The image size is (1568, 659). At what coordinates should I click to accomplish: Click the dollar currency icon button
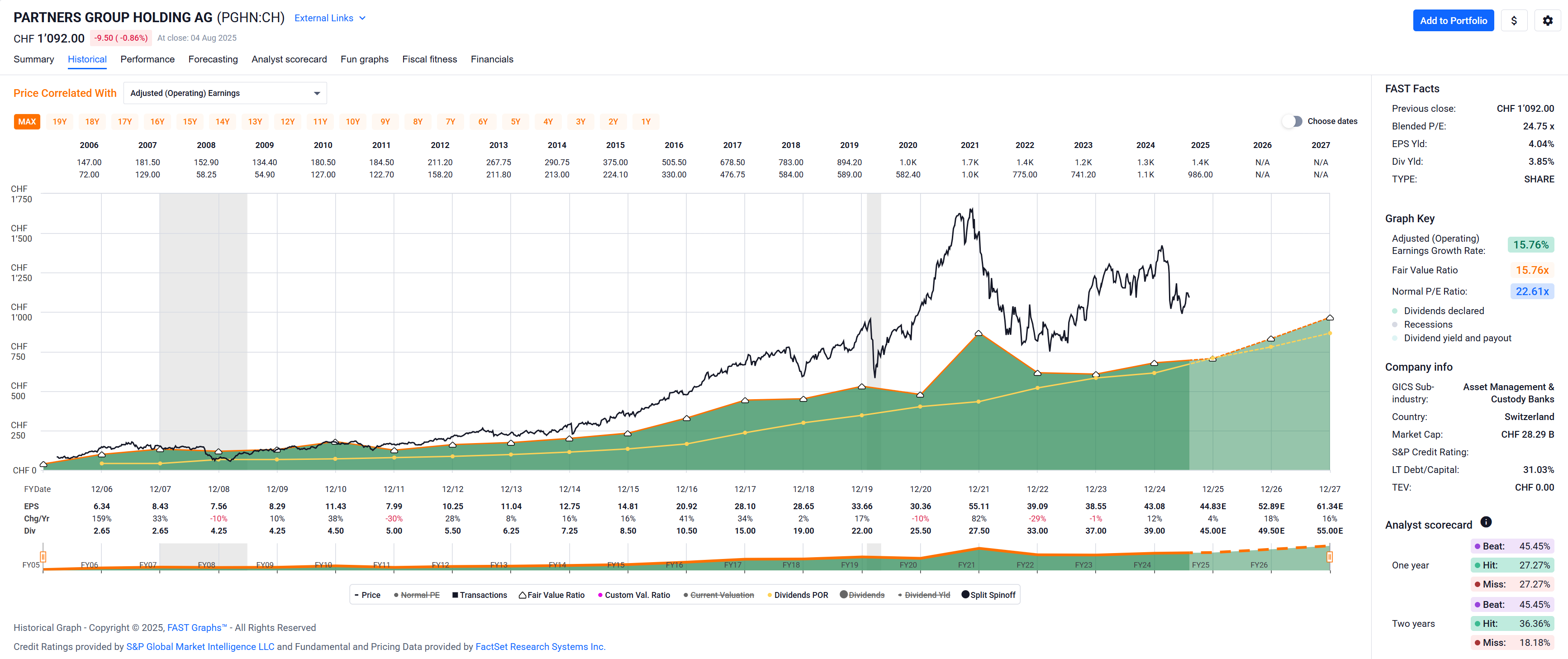[1514, 21]
